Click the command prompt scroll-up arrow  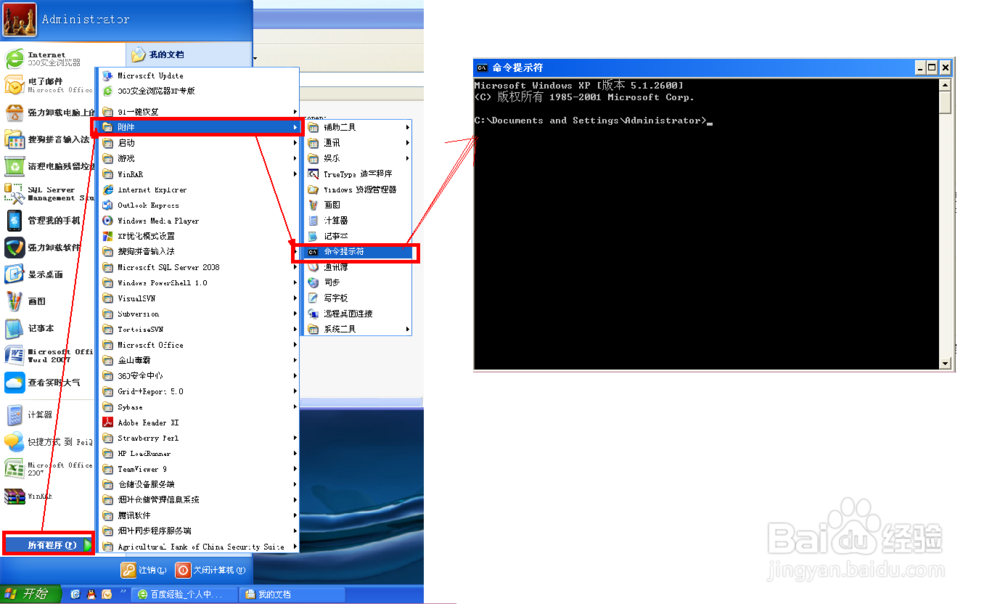click(x=945, y=85)
